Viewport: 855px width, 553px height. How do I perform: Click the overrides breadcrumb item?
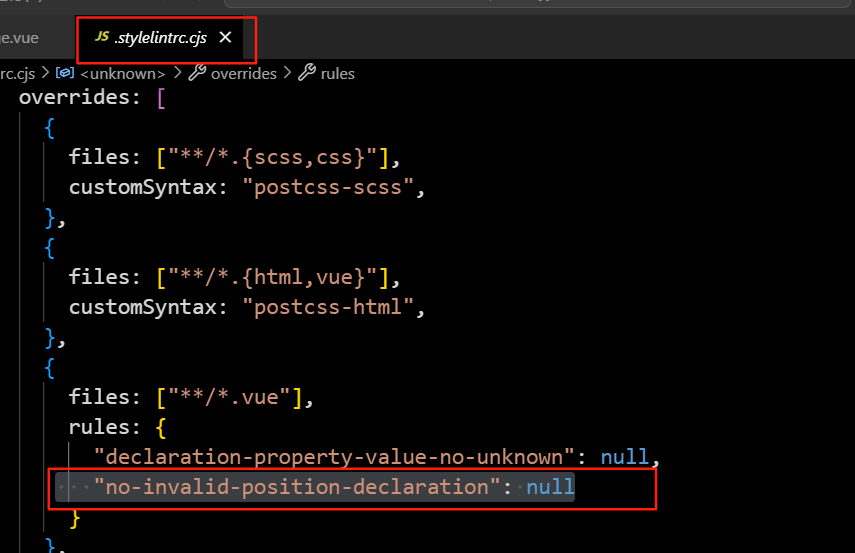click(244, 74)
